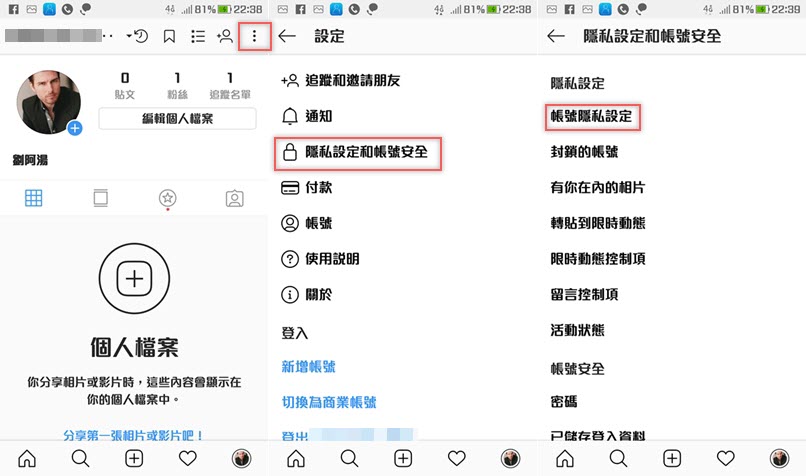The width and height of the screenshot is (806, 476).
Task: Open 帳號隱私設定 option
Action: [592, 116]
